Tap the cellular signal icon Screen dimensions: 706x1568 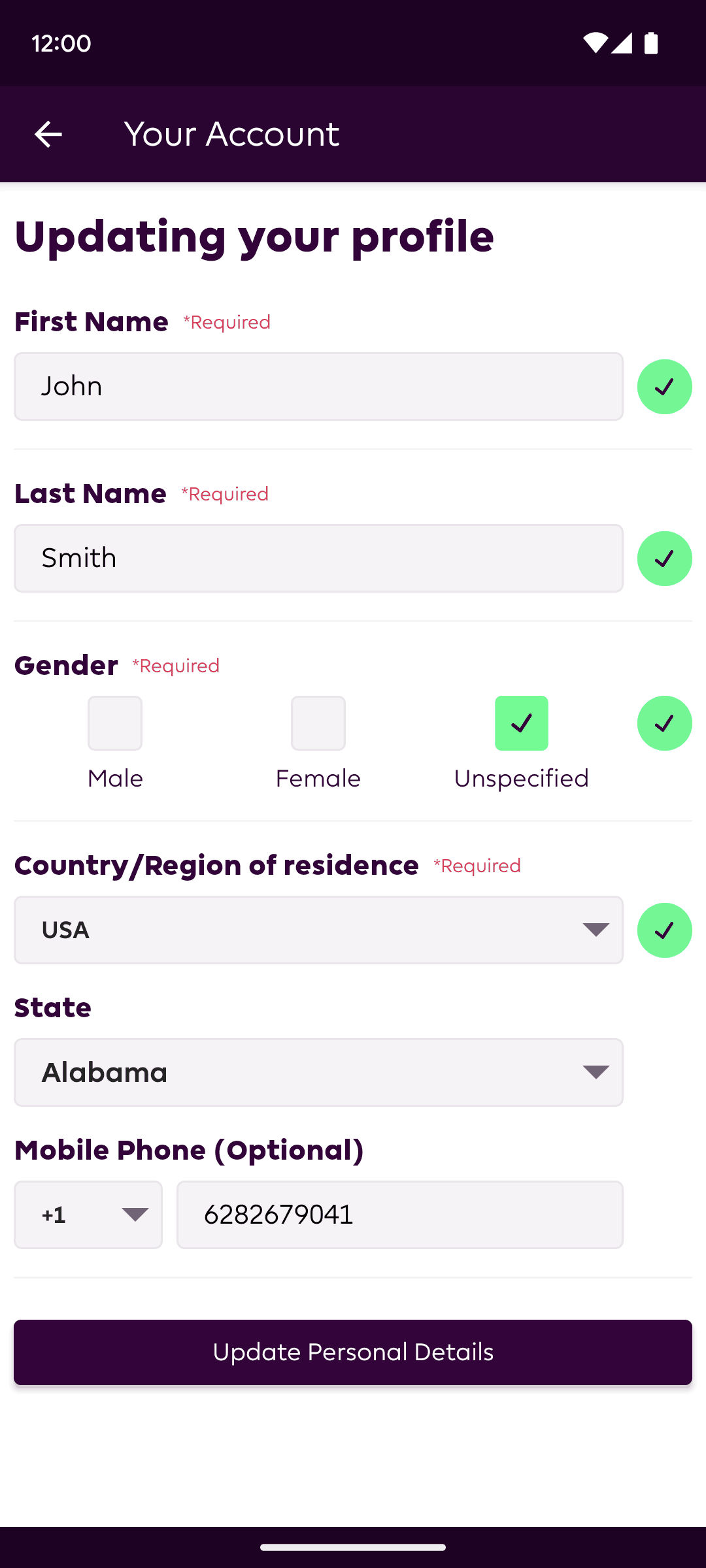pyautogui.click(x=622, y=43)
